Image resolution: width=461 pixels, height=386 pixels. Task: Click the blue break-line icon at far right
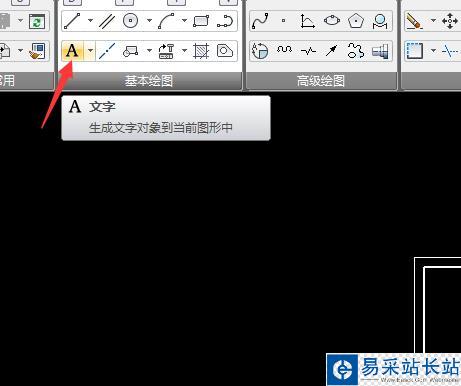pos(450,51)
